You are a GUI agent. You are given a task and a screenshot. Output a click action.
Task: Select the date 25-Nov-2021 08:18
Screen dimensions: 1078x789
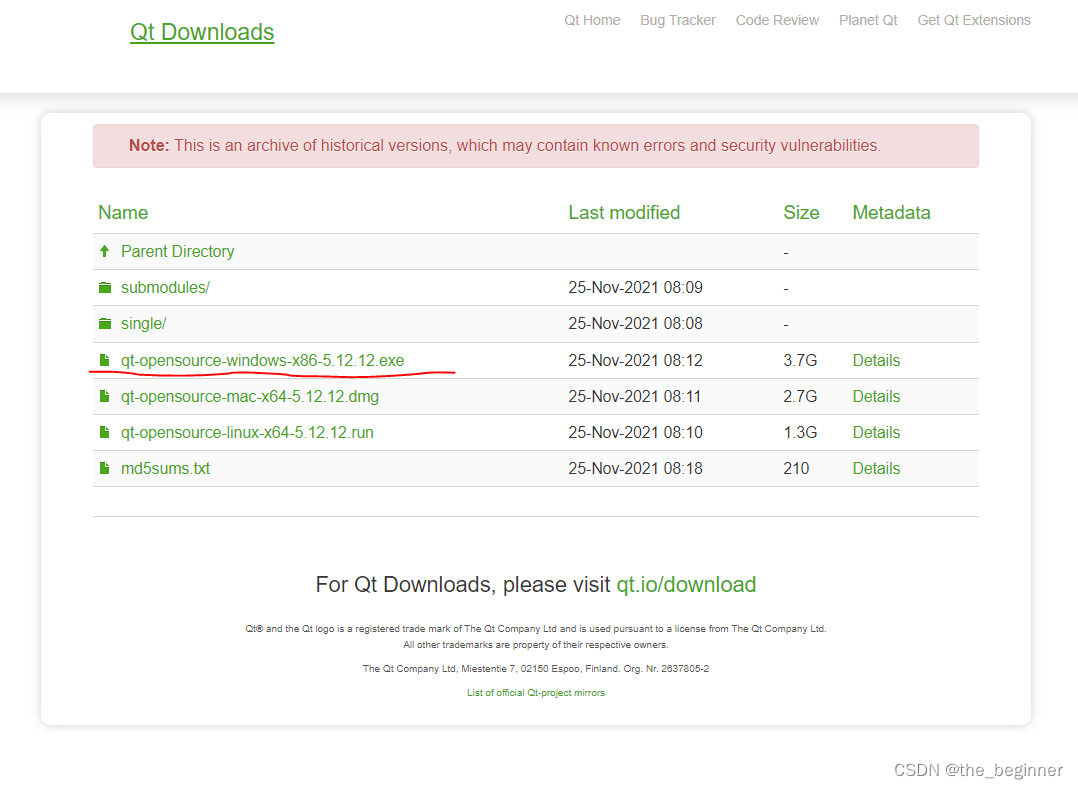pyautogui.click(x=635, y=469)
